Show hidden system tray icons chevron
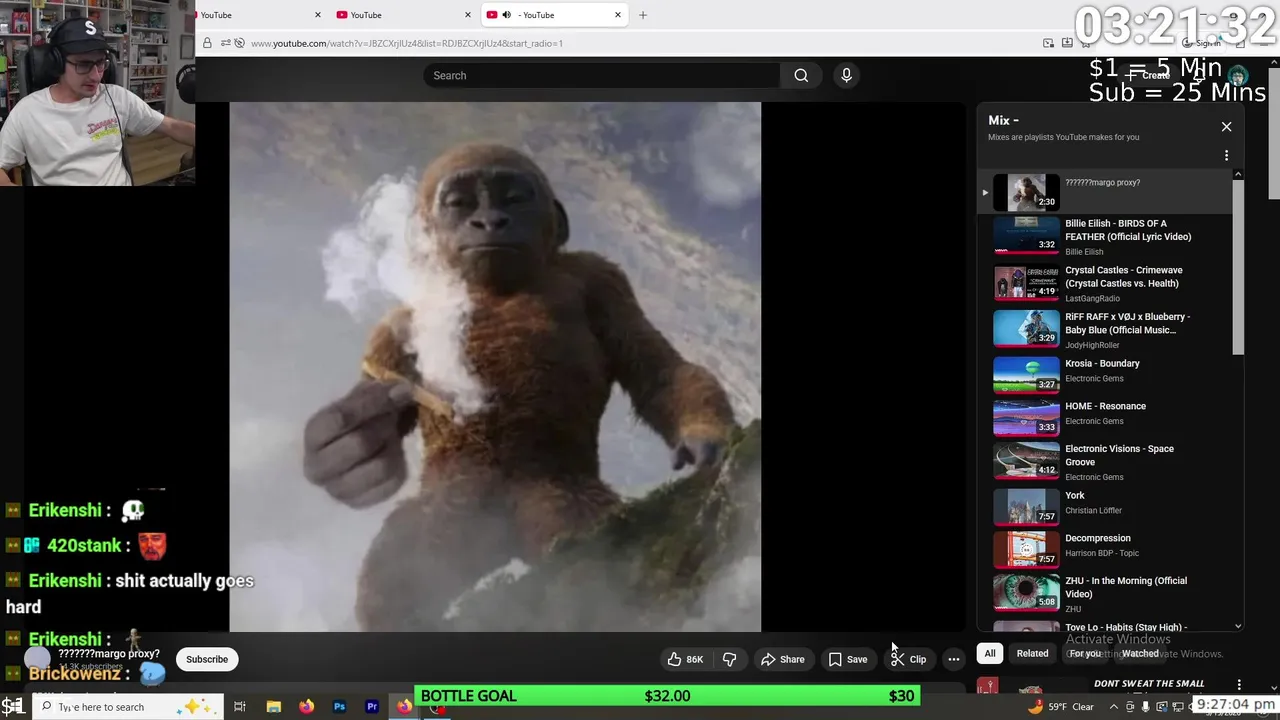 click(1114, 707)
